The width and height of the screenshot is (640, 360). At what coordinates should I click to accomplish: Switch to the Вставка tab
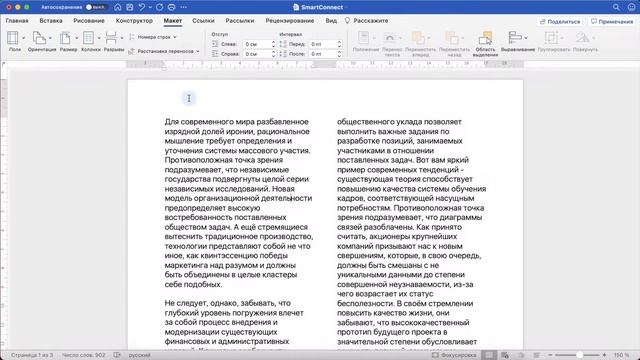point(51,20)
